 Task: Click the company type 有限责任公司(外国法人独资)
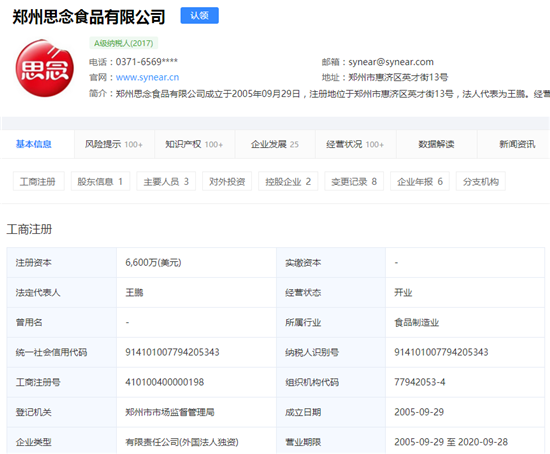coord(182,442)
